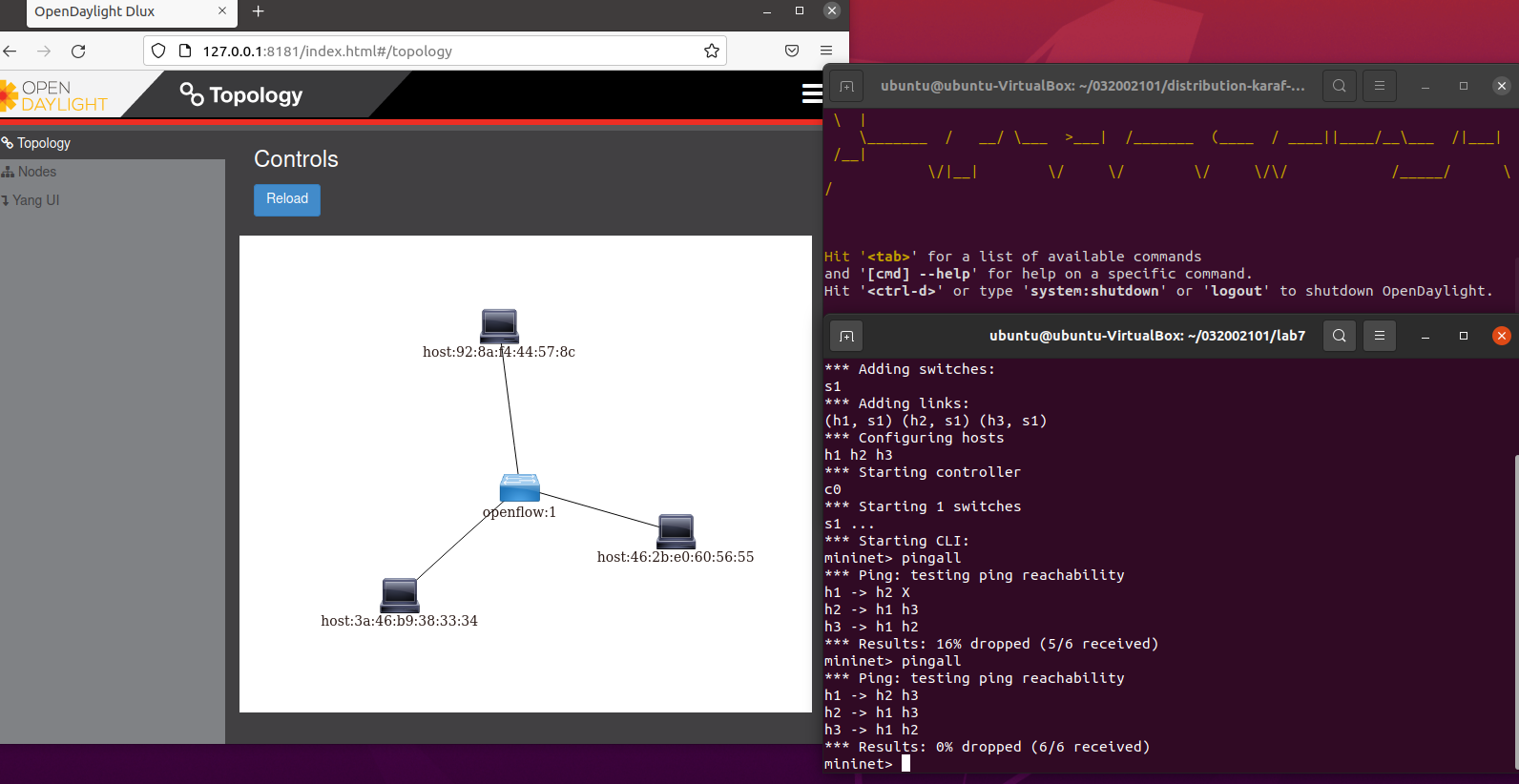Click the host:3a:46:b9:38:33:34 label
The width and height of the screenshot is (1519, 784).
pos(400,621)
